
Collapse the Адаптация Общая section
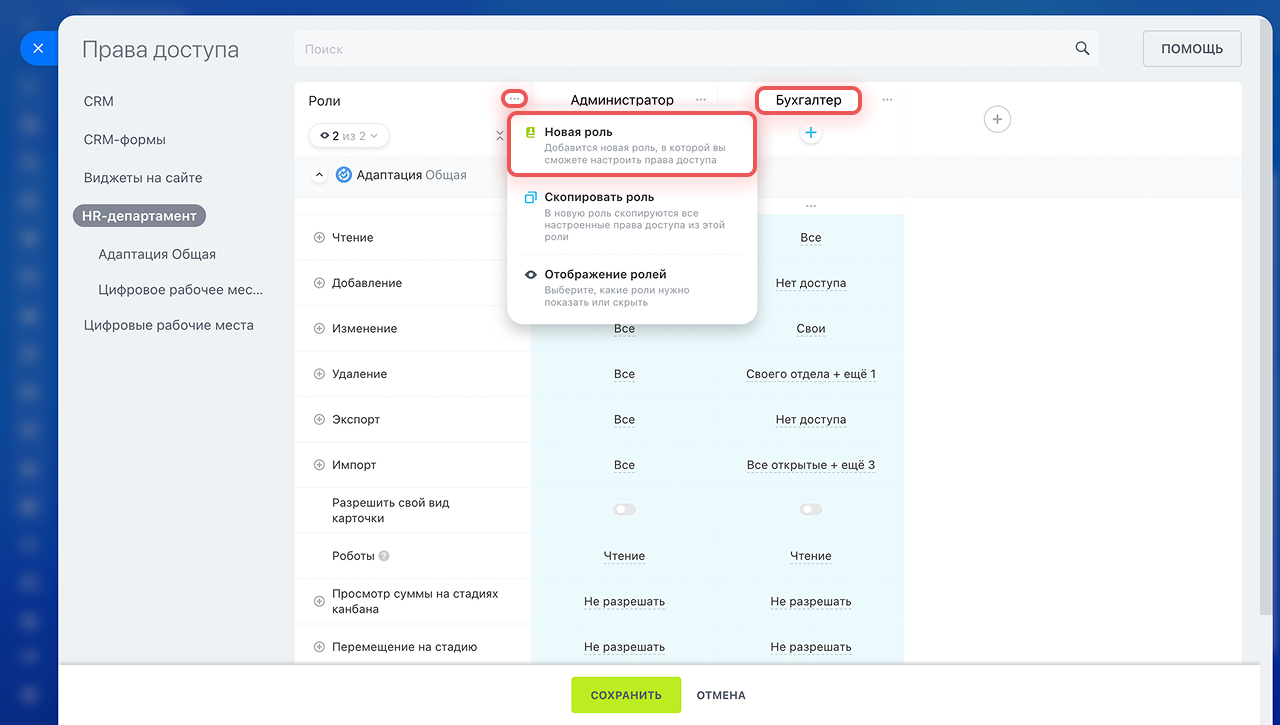coord(319,175)
